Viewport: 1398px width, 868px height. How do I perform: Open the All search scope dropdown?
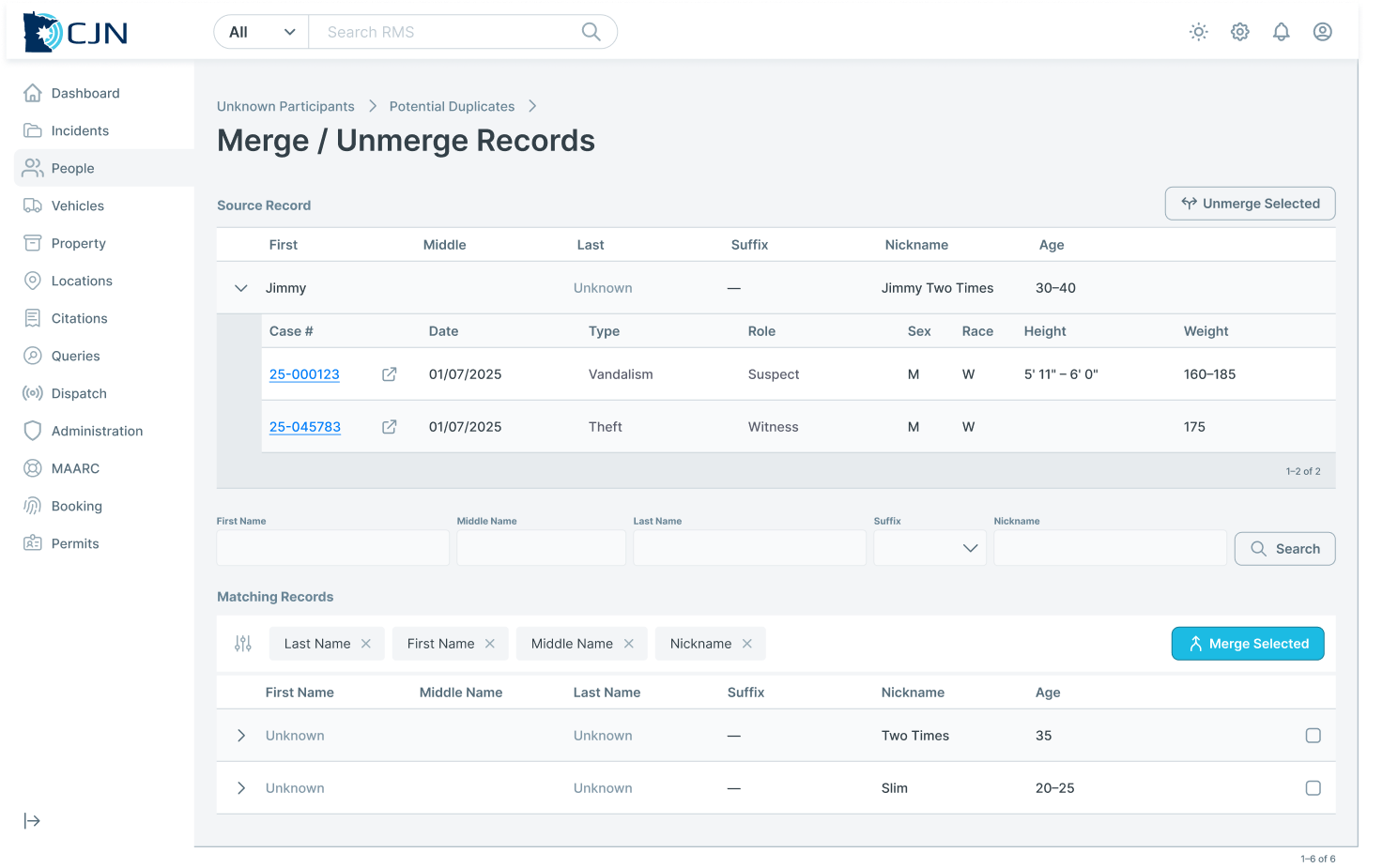[x=262, y=32]
